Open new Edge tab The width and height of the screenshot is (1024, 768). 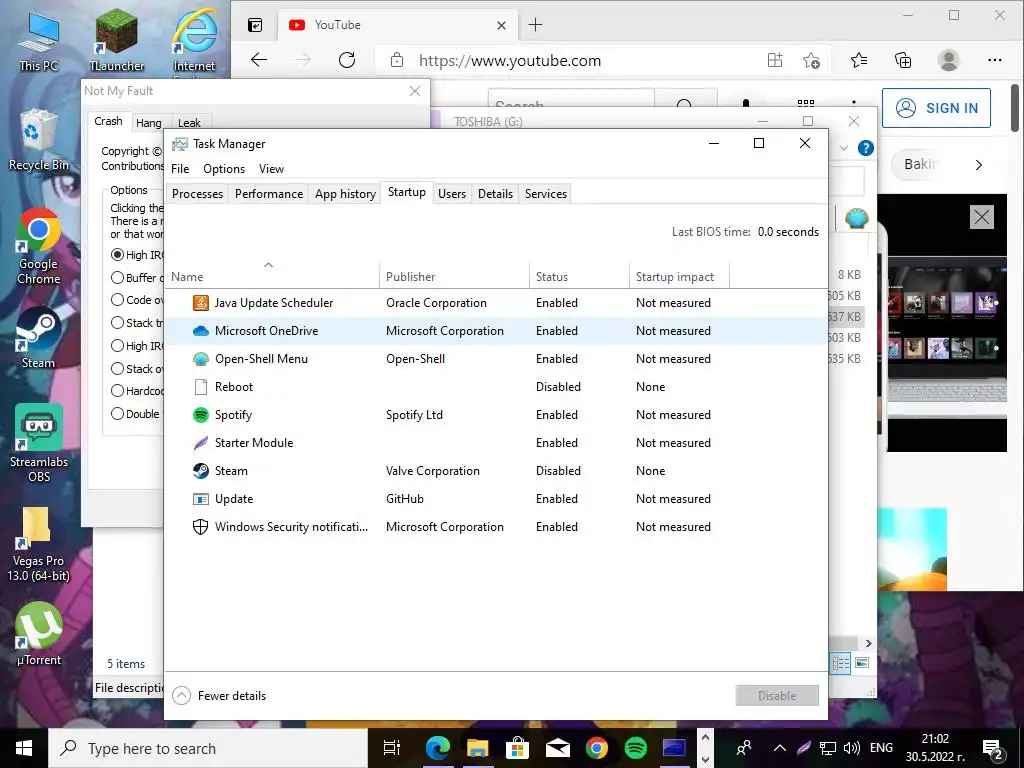536,25
